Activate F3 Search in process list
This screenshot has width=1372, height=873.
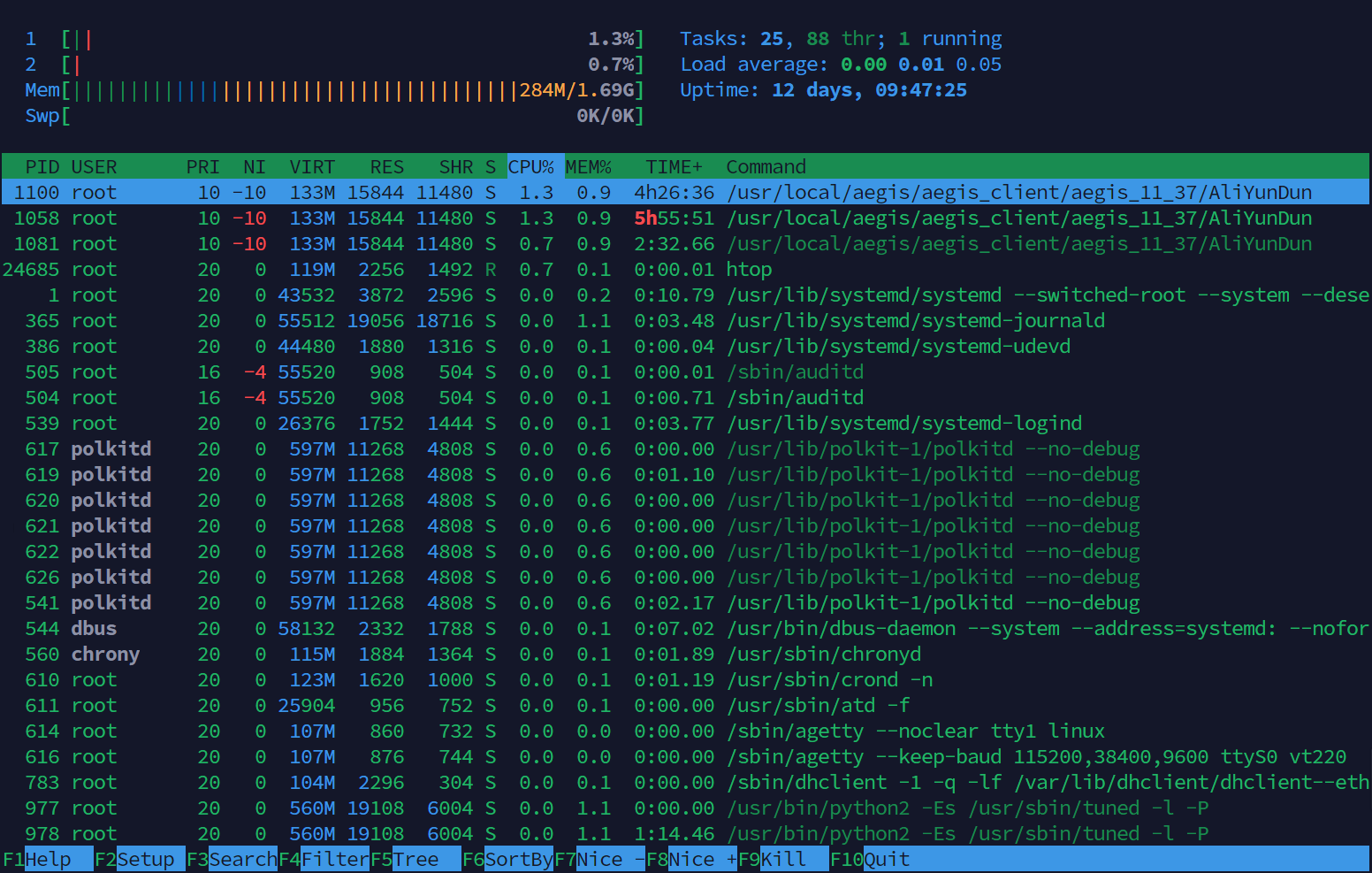coord(232,859)
